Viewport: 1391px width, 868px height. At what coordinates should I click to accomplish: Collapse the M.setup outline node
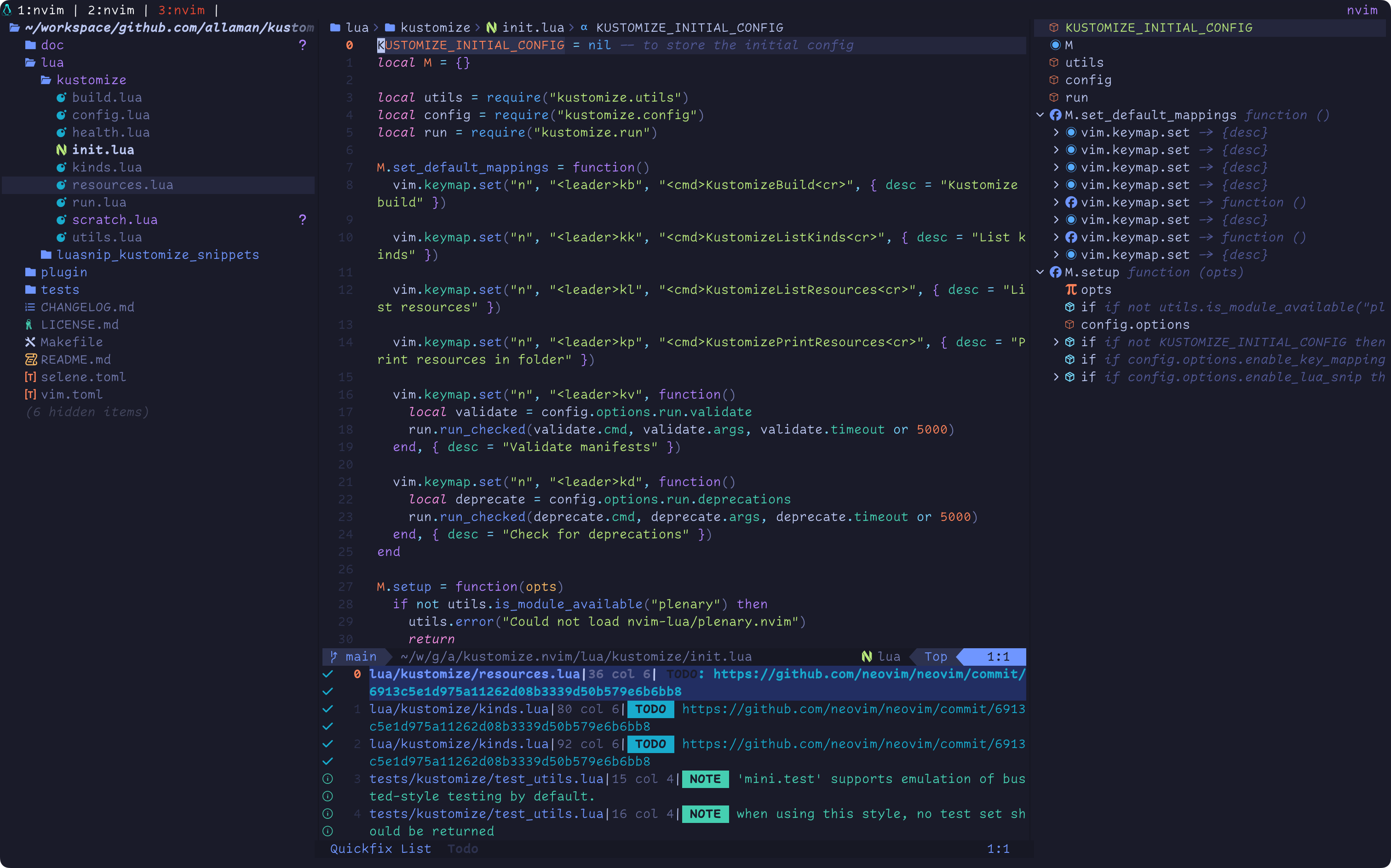[1040, 273]
